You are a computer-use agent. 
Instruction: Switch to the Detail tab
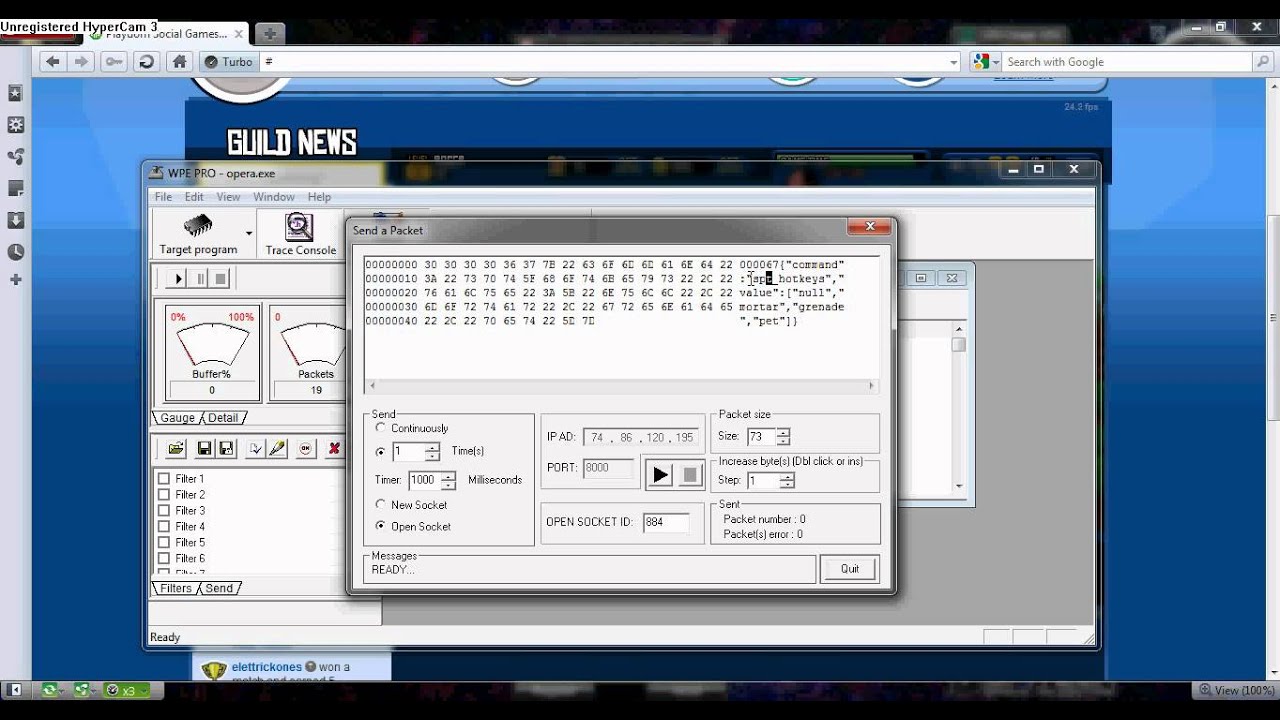point(223,418)
